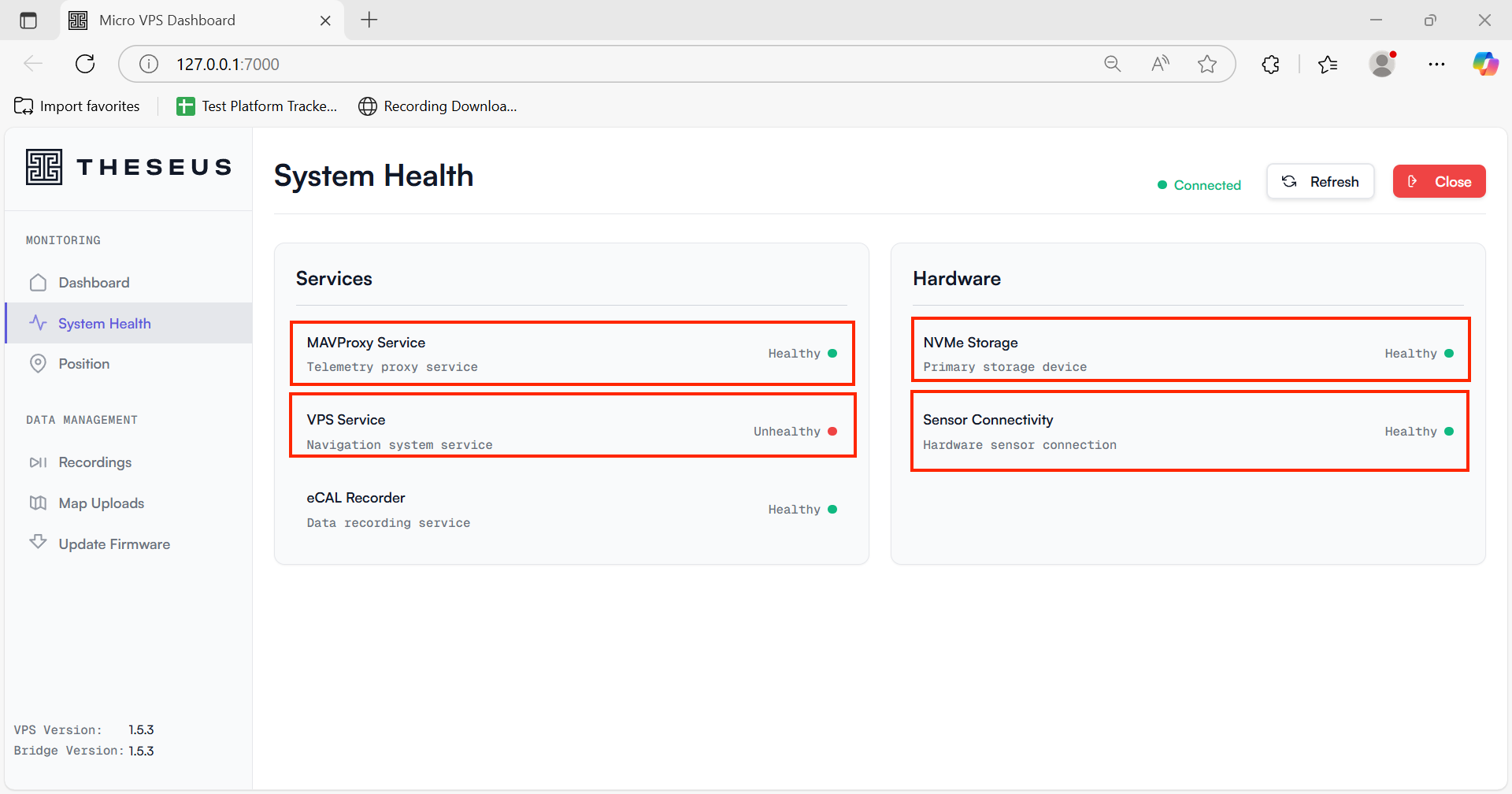Select the MAVProxy Service row
The image size is (1512, 794).
click(x=572, y=354)
